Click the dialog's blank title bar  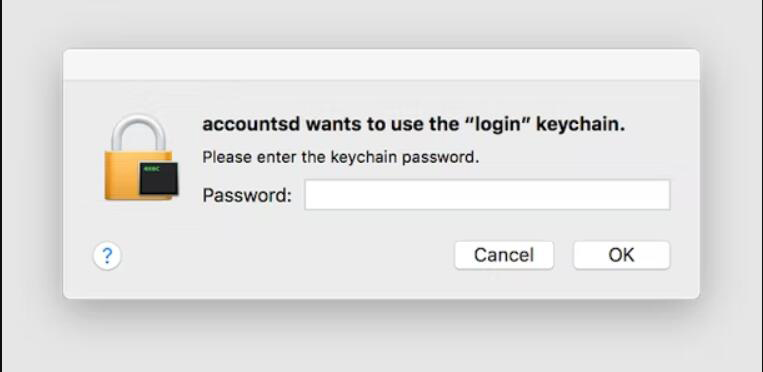[x=382, y=65]
